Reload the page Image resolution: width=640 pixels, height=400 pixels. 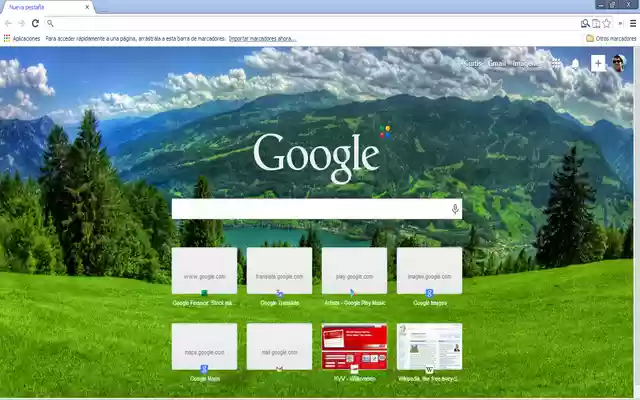(36, 23)
